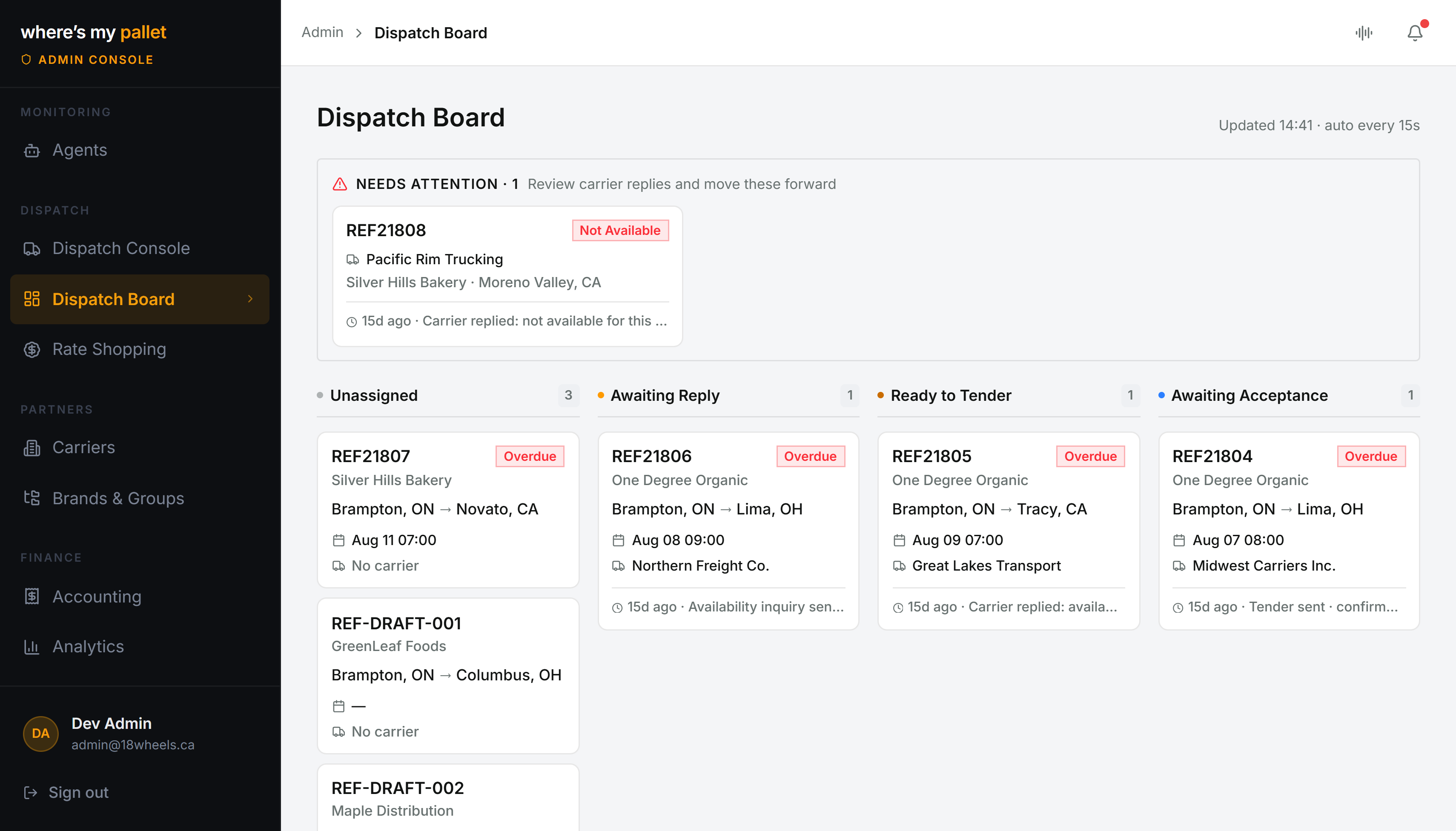Click the truck icon beside Pacific Rim Trucking
The width and height of the screenshot is (1456, 831).
coord(353,260)
